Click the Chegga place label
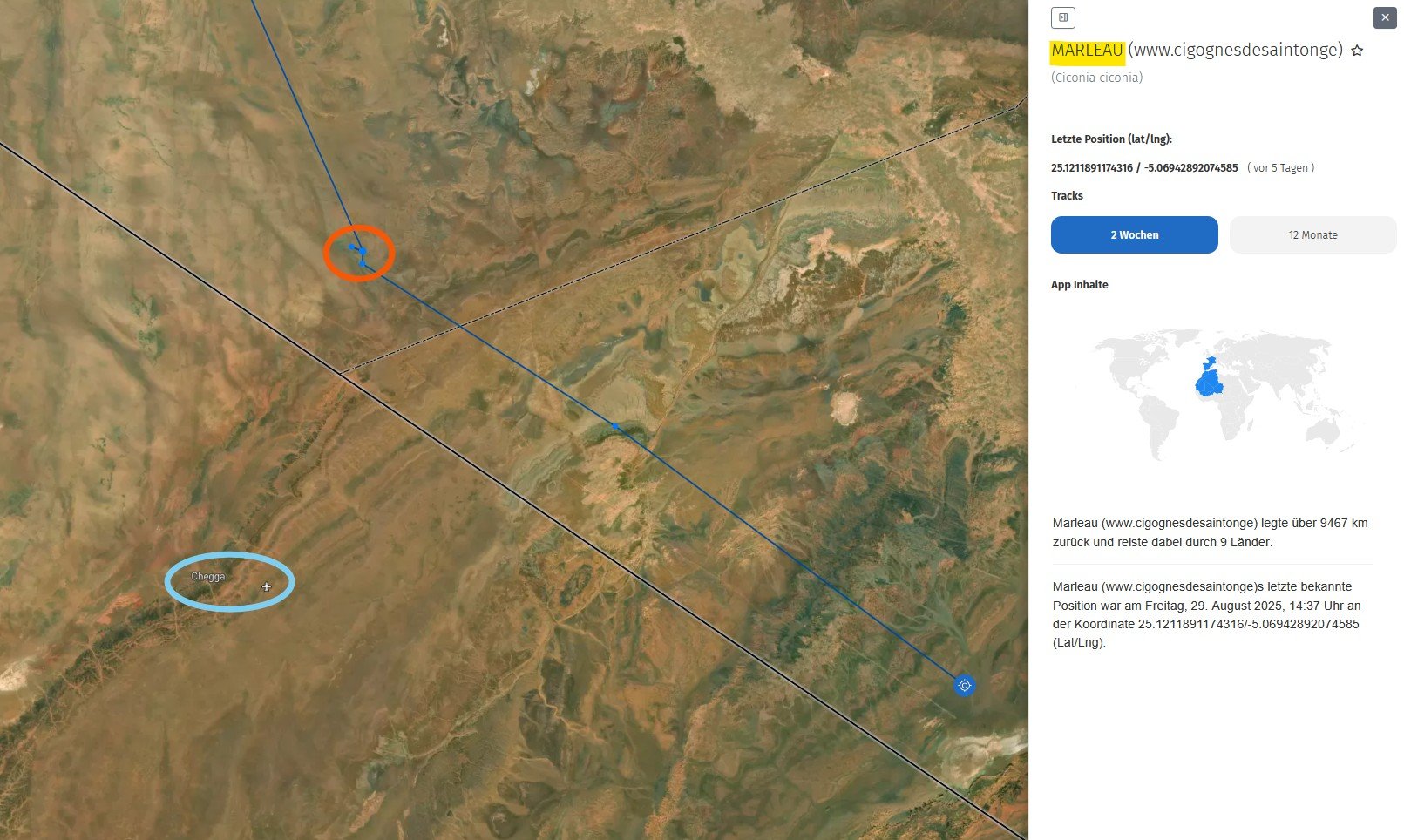1404x840 pixels. (208, 576)
